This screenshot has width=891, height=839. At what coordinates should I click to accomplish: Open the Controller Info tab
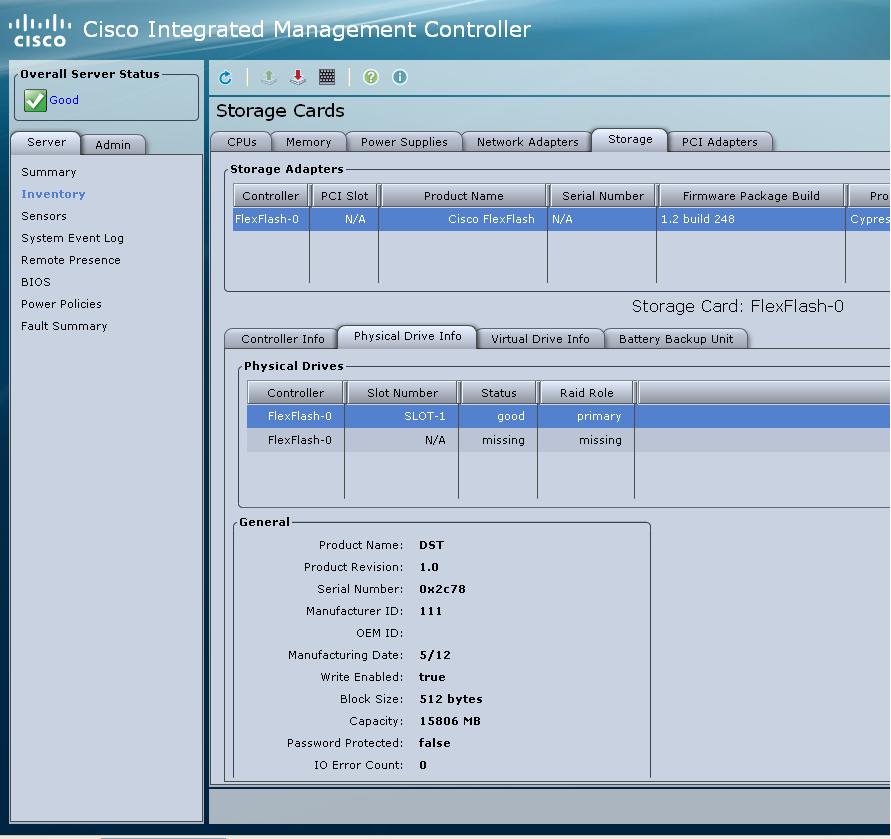[282, 339]
